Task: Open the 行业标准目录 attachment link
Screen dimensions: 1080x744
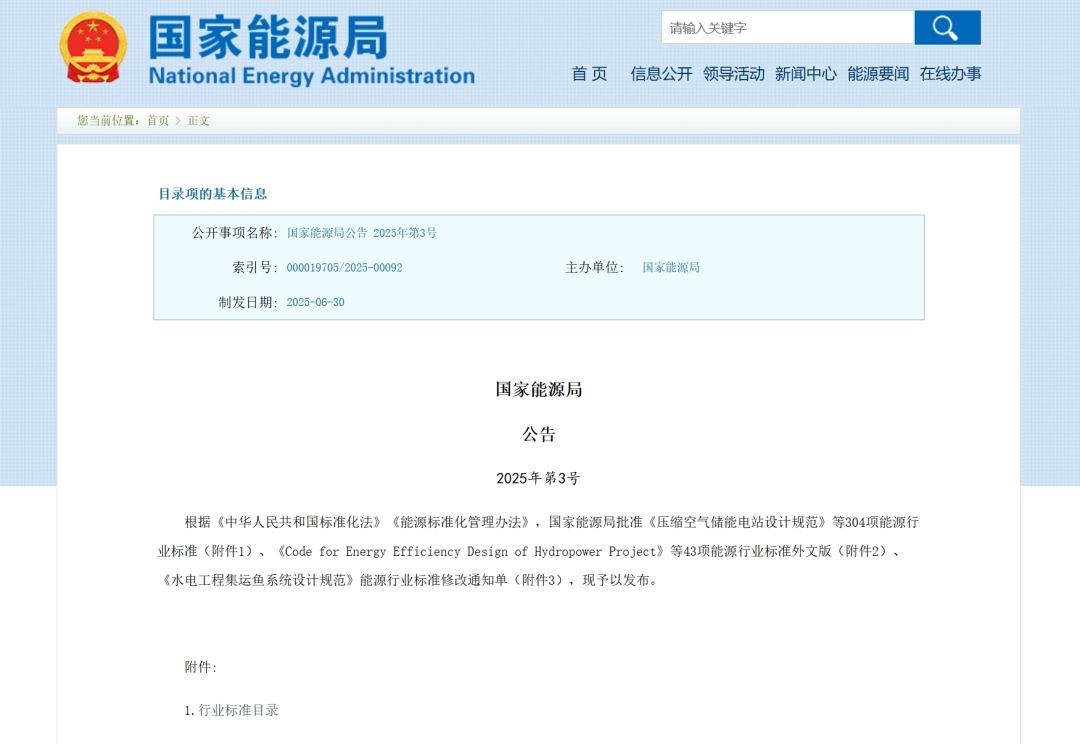Action: (x=238, y=710)
